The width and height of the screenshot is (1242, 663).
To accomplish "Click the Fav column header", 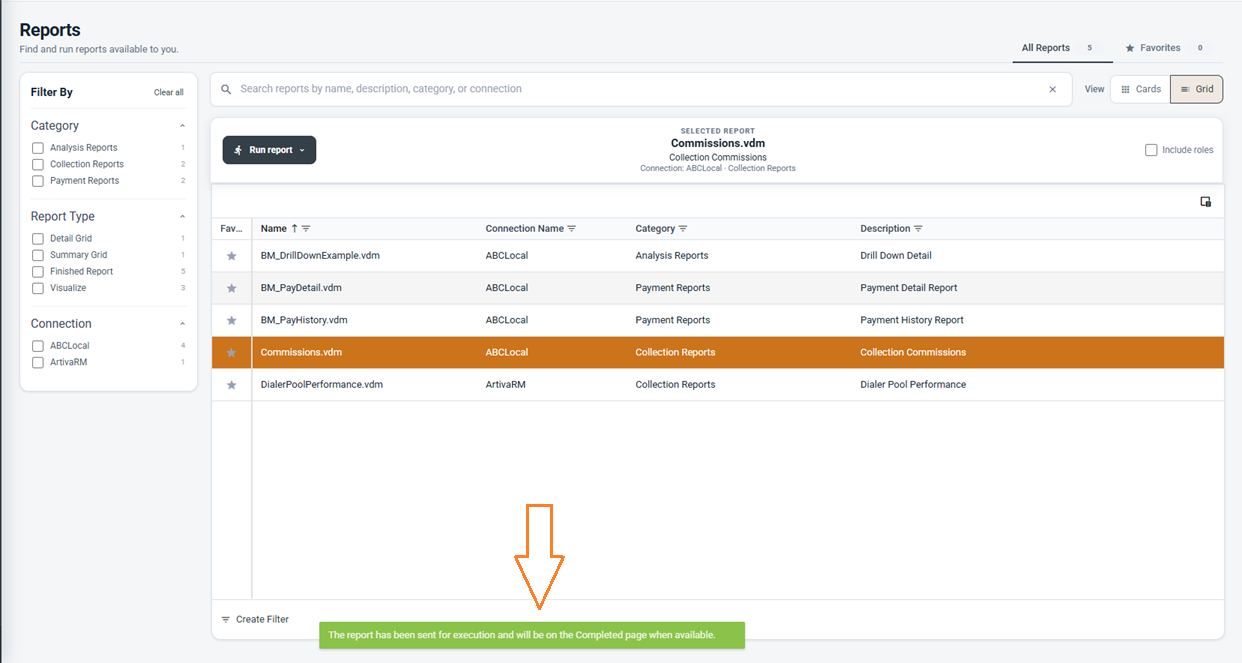I will point(231,229).
